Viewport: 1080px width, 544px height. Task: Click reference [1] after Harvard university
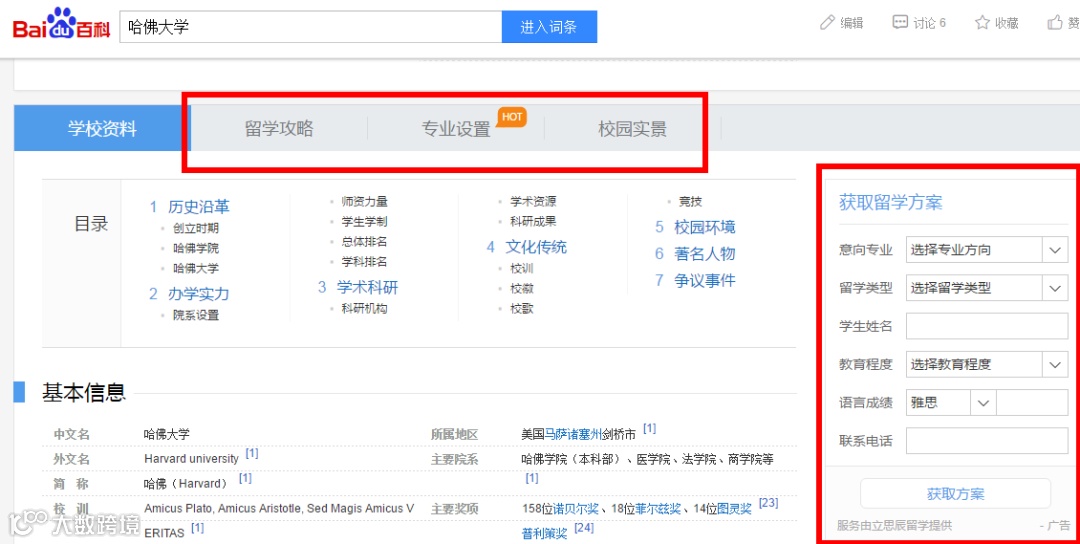(252, 454)
